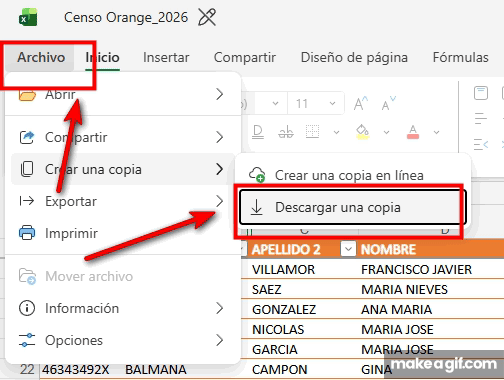The image size is (504, 380).
Task: Click the share icon next to Compartir
Action: pos(27,137)
